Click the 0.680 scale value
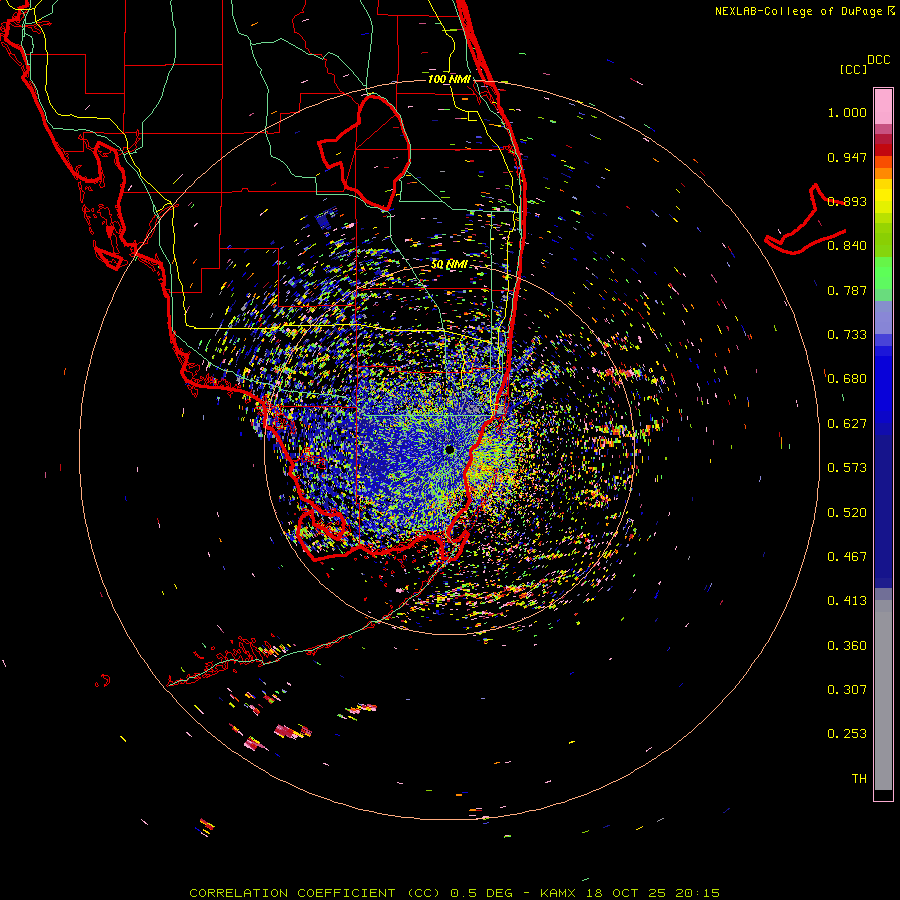This screenshot has width=900, height=900. pos(847,379)
